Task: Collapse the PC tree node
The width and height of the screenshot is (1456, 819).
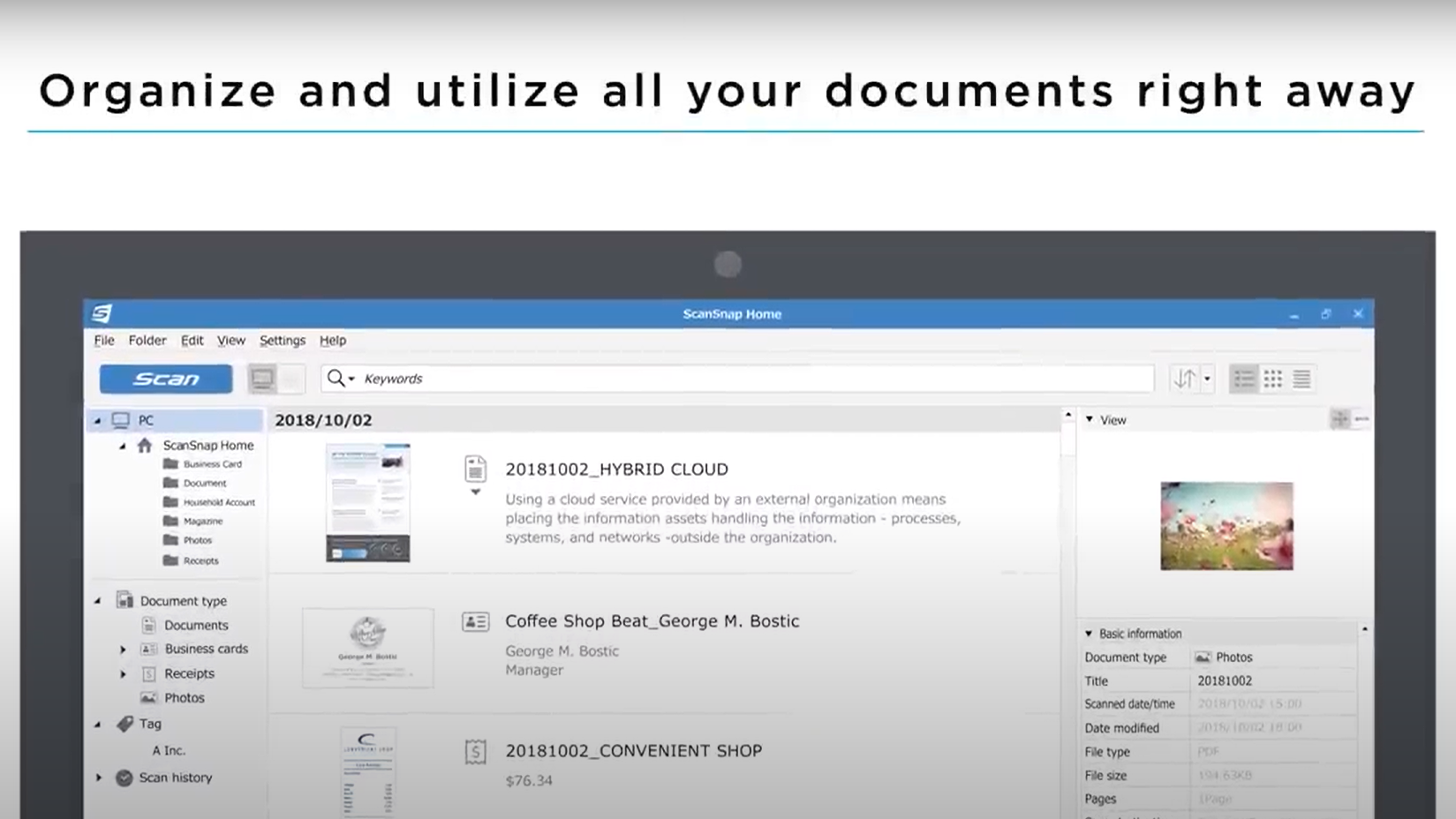Action: [97, 421]
